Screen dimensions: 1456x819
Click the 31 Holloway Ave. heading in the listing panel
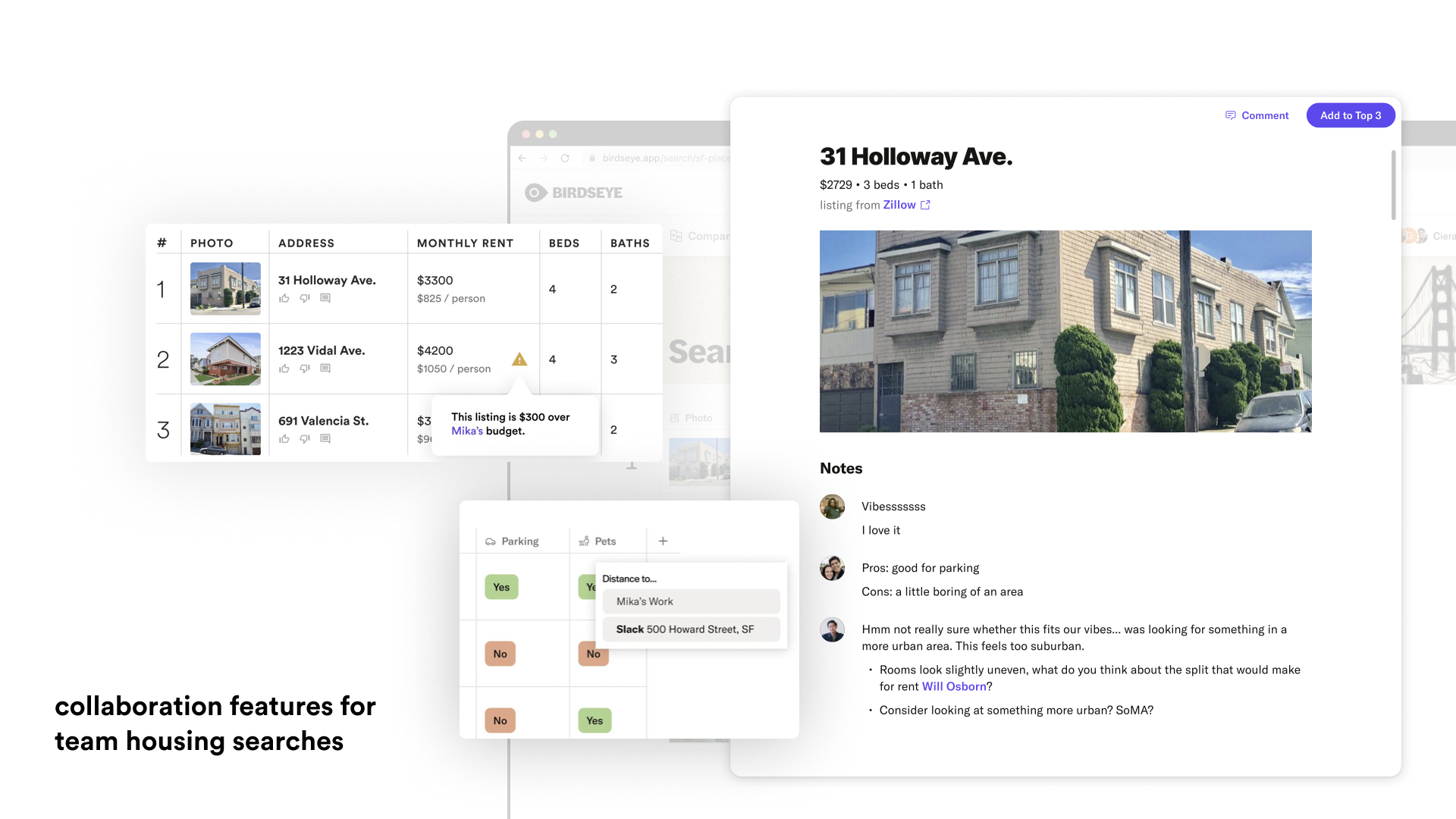click(x=916, y=156)
